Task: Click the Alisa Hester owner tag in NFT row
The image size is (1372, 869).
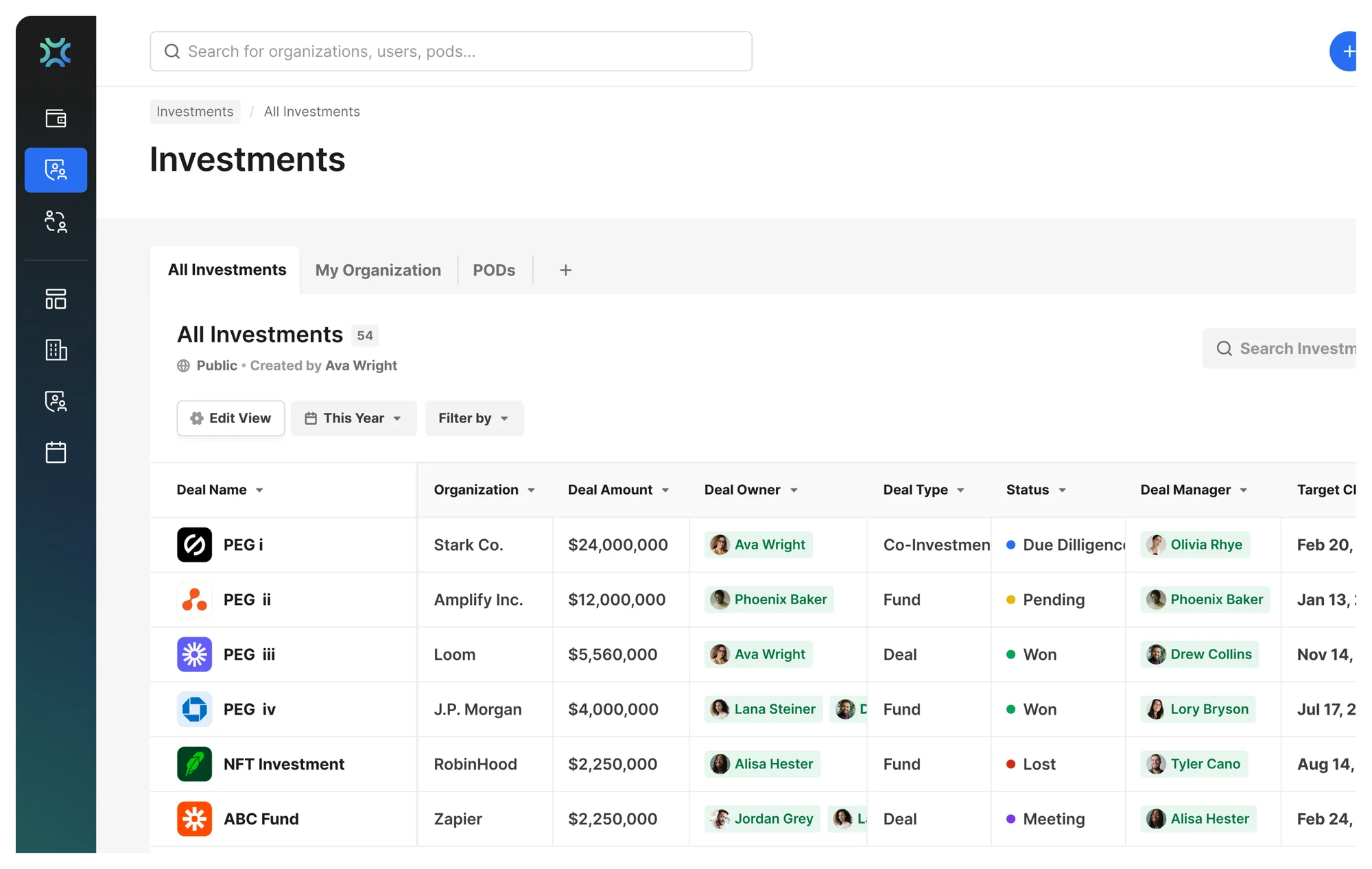Action: (762, 764)
